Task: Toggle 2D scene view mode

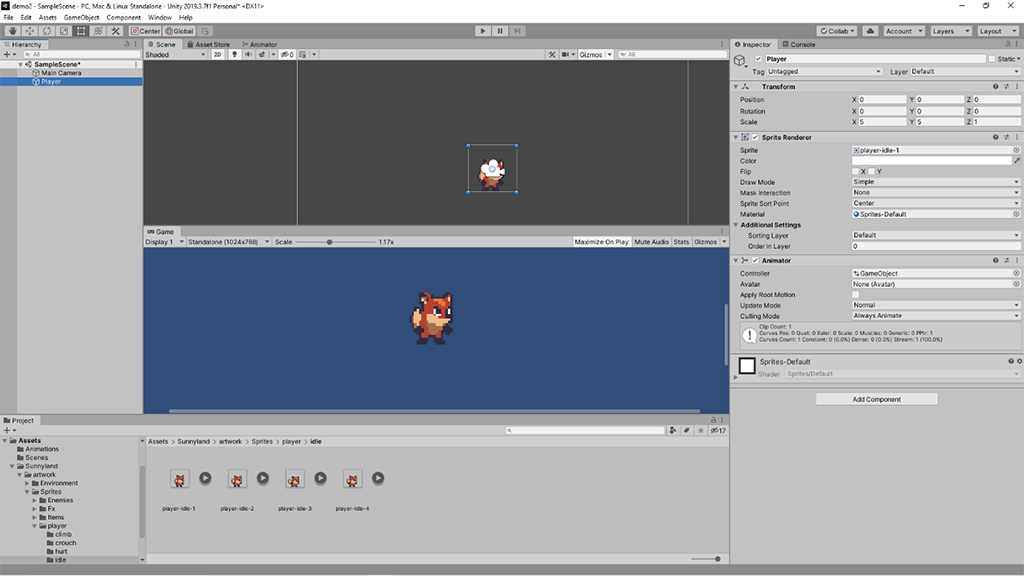Action: (x=217, y=54)
